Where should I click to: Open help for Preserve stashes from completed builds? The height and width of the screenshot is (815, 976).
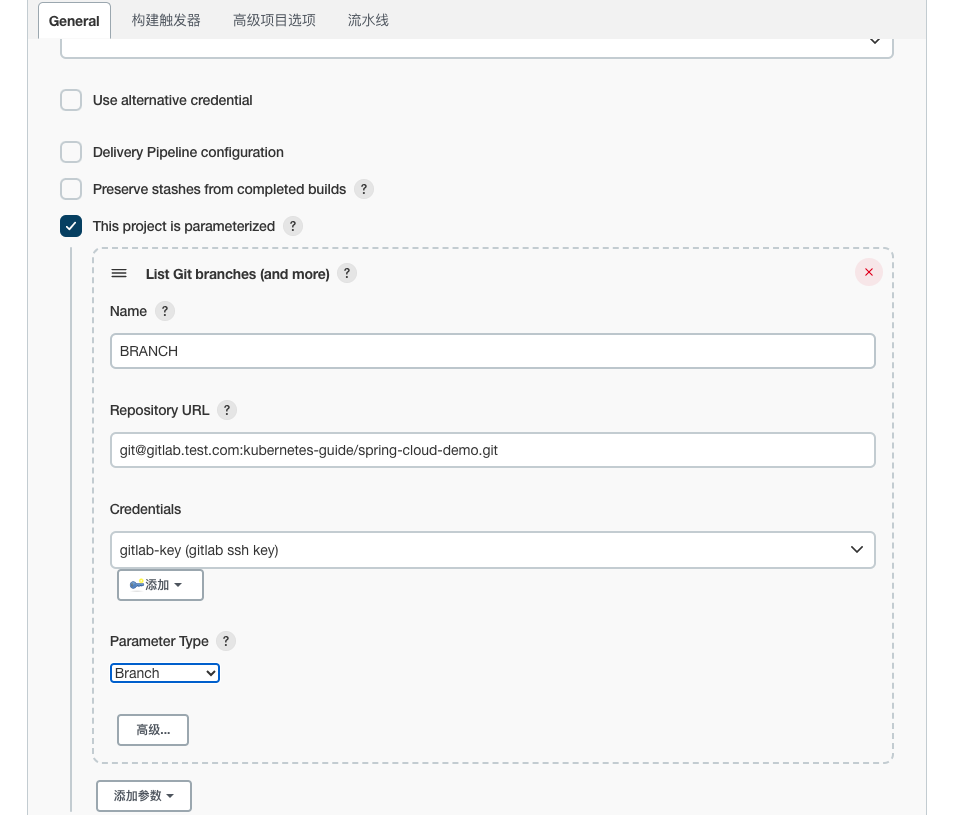pos(364,189)
